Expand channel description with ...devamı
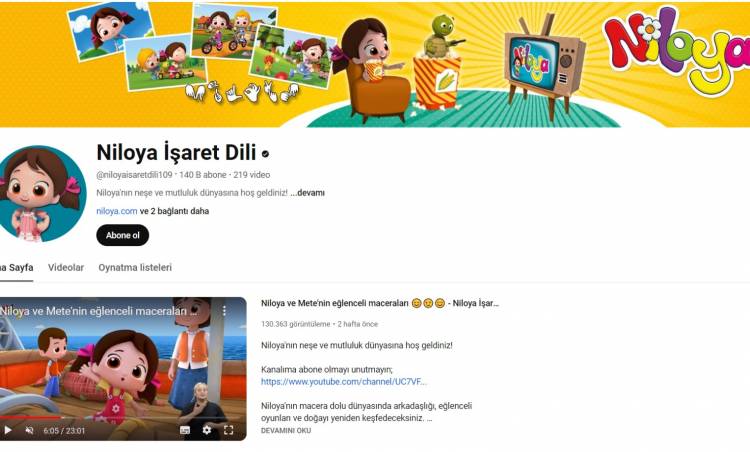750x452 pixels. 308,193
